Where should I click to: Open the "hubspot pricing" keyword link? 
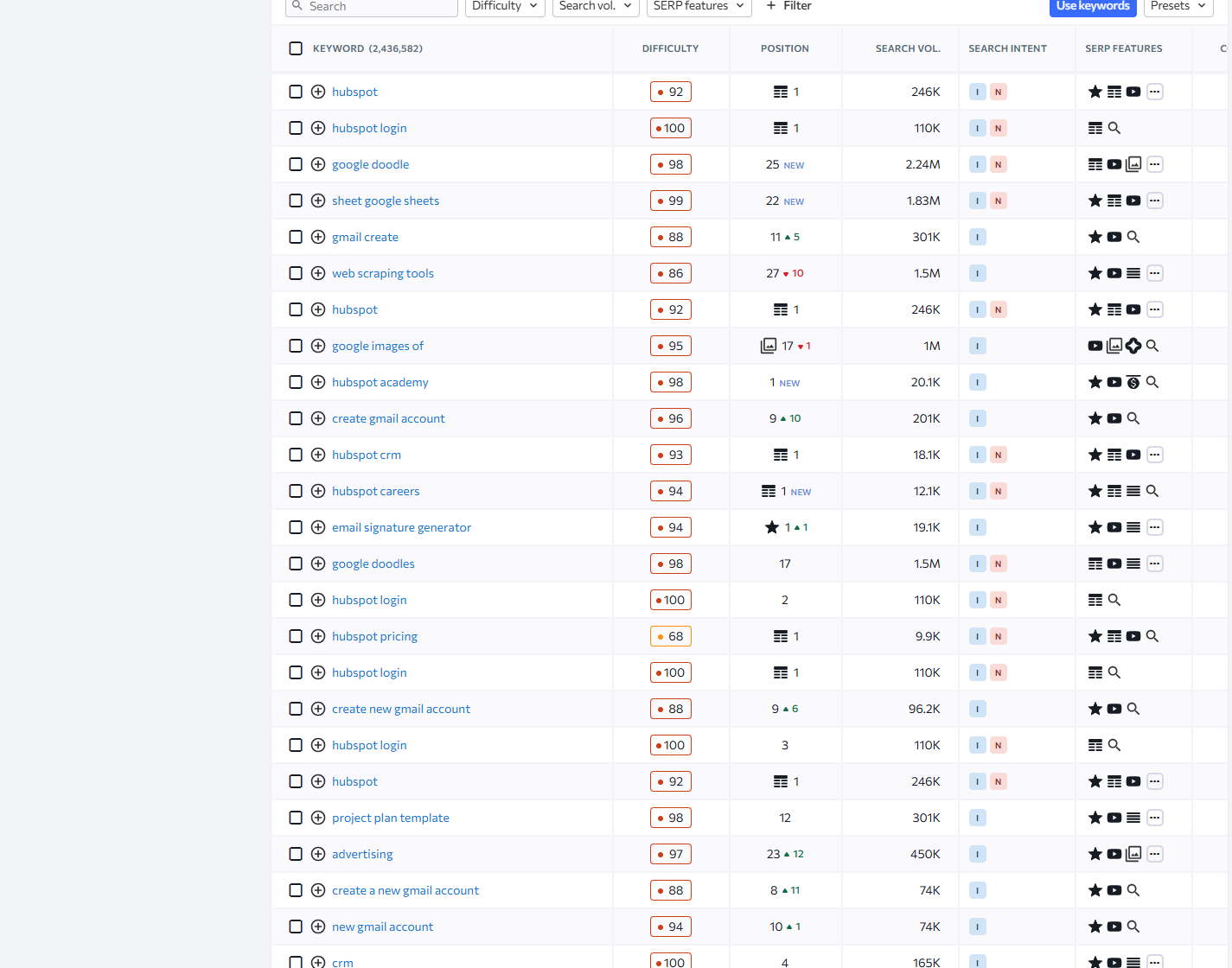(374, 636)
